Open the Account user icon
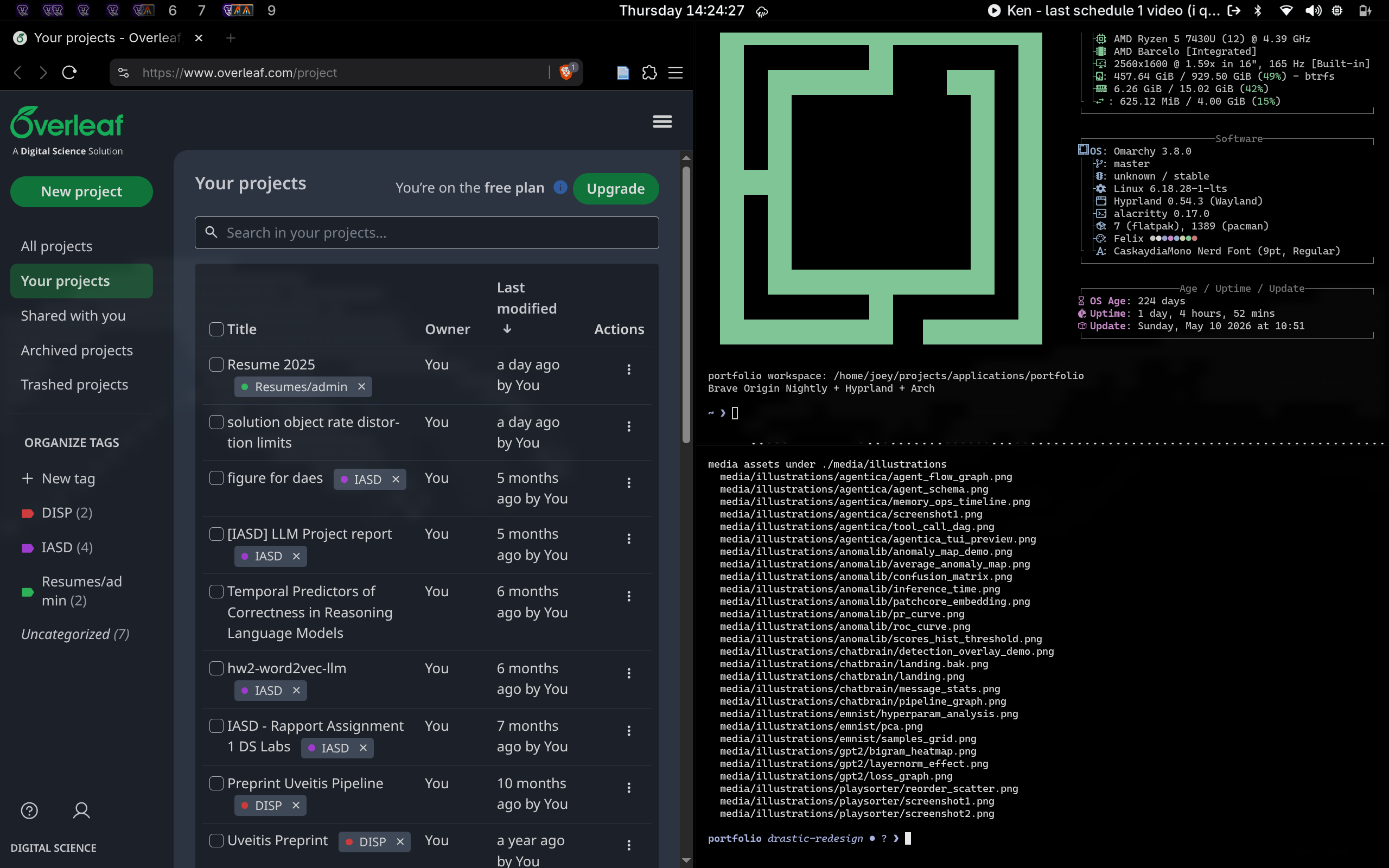Image resolution: width=1389 pixels, height=868 pixels. coord(81,810)
